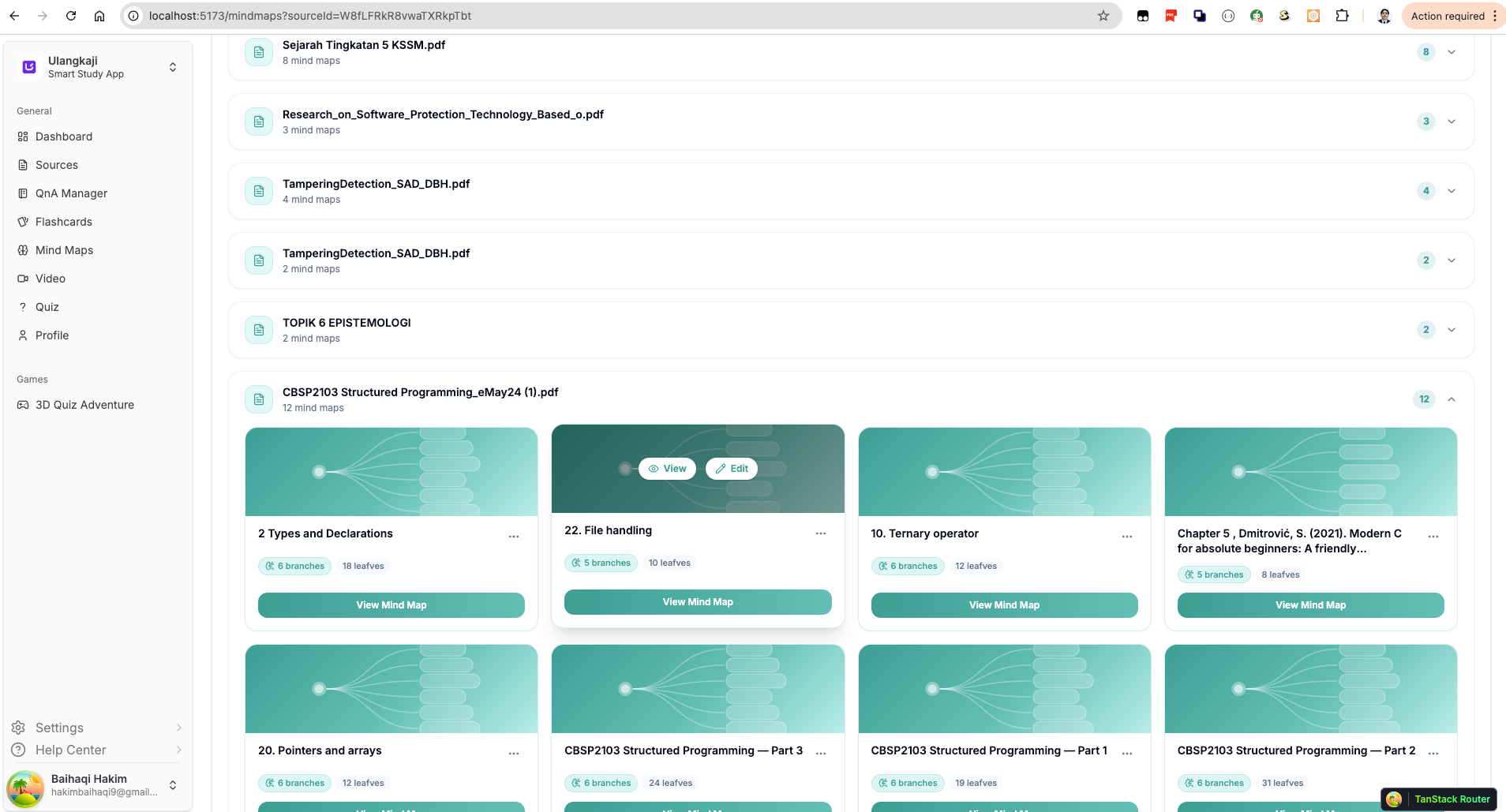Click the Edit button on File handling thumbnail
The width and height of the screenshot is (1506, 812).
[732, 469]
